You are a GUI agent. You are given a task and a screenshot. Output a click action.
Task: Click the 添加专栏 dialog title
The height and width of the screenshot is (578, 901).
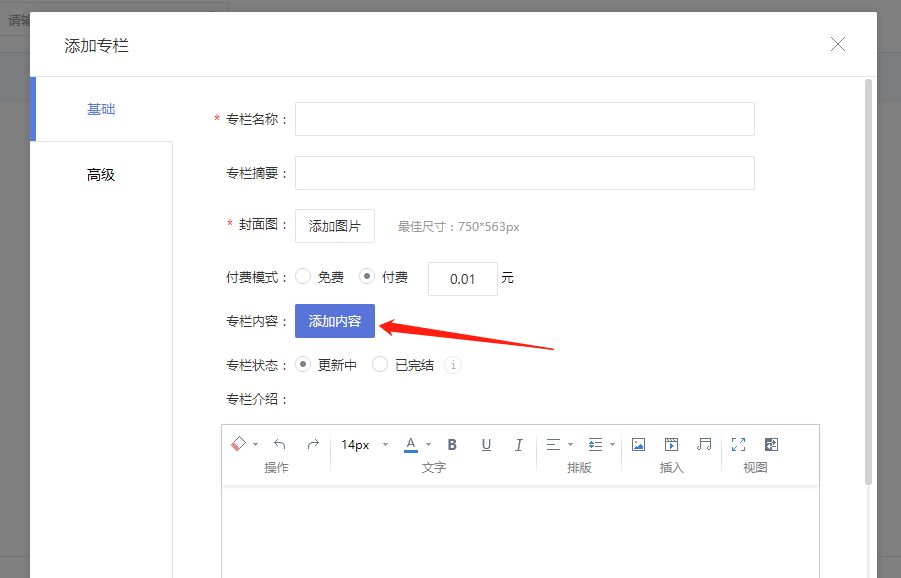pos(97,45)
